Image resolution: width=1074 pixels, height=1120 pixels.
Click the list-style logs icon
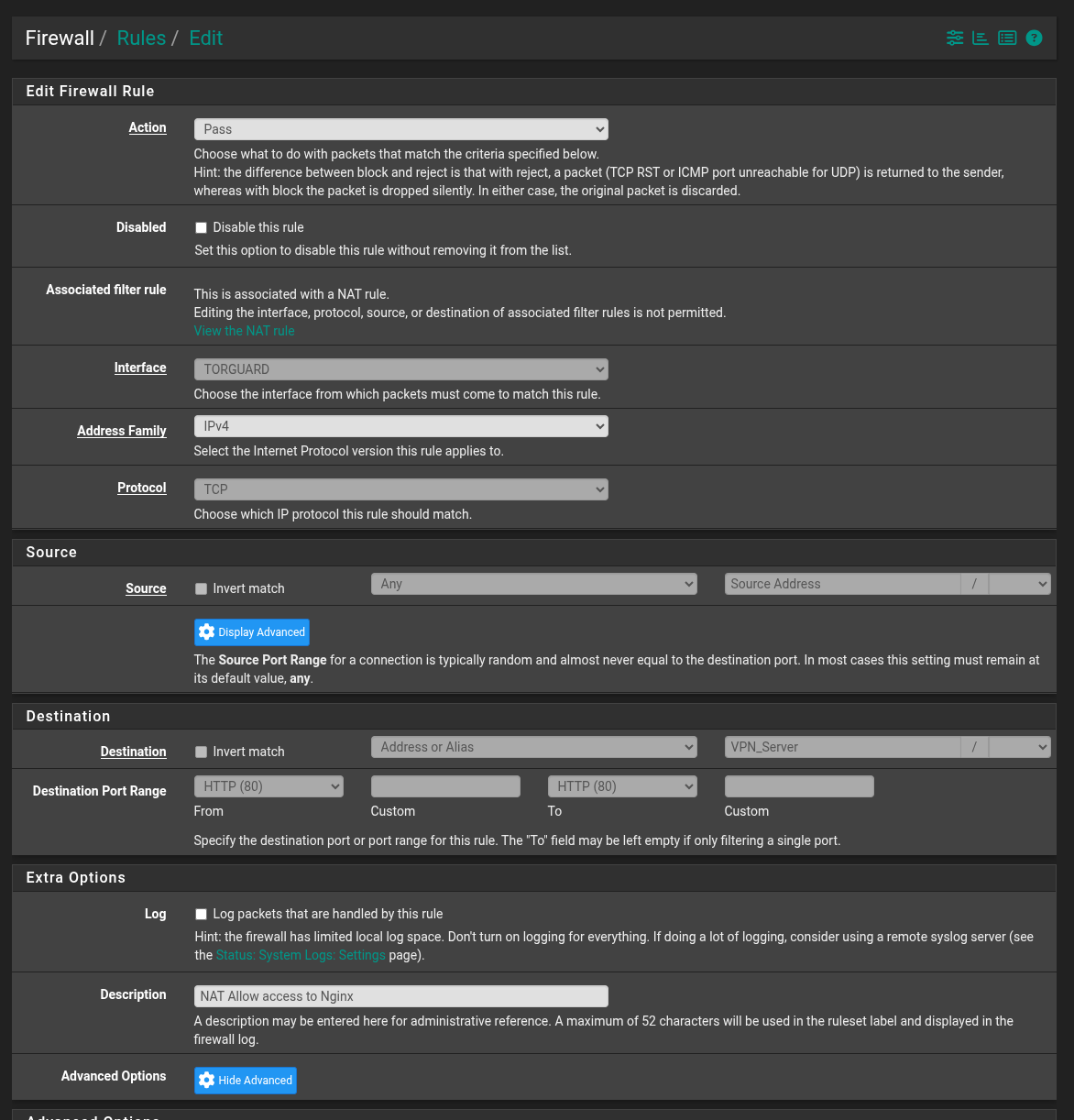point(1007,38)
